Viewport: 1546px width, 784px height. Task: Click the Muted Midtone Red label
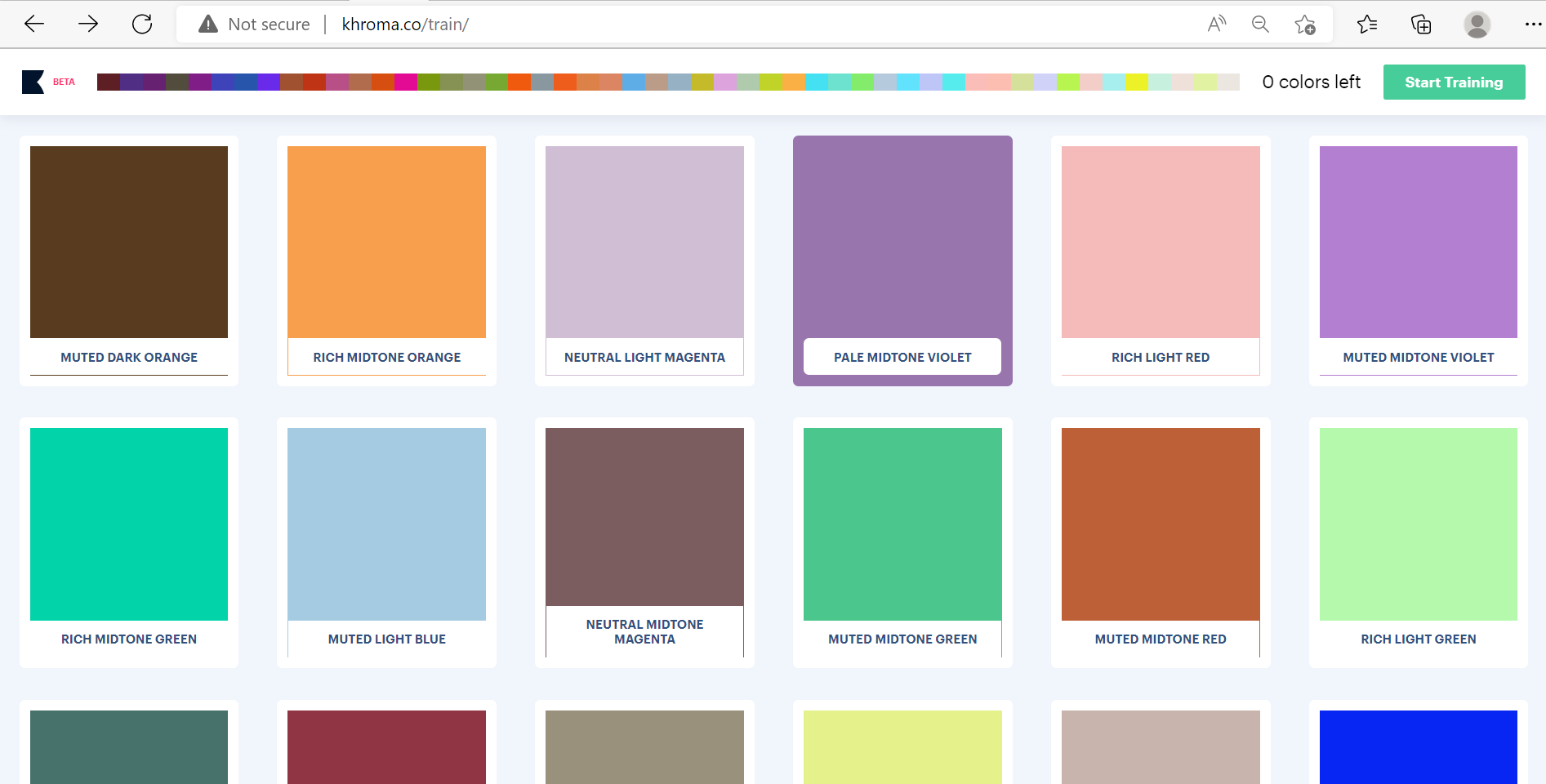1160,639
